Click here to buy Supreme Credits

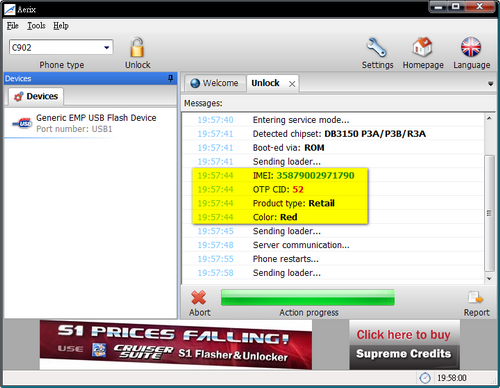pos(404,344)
